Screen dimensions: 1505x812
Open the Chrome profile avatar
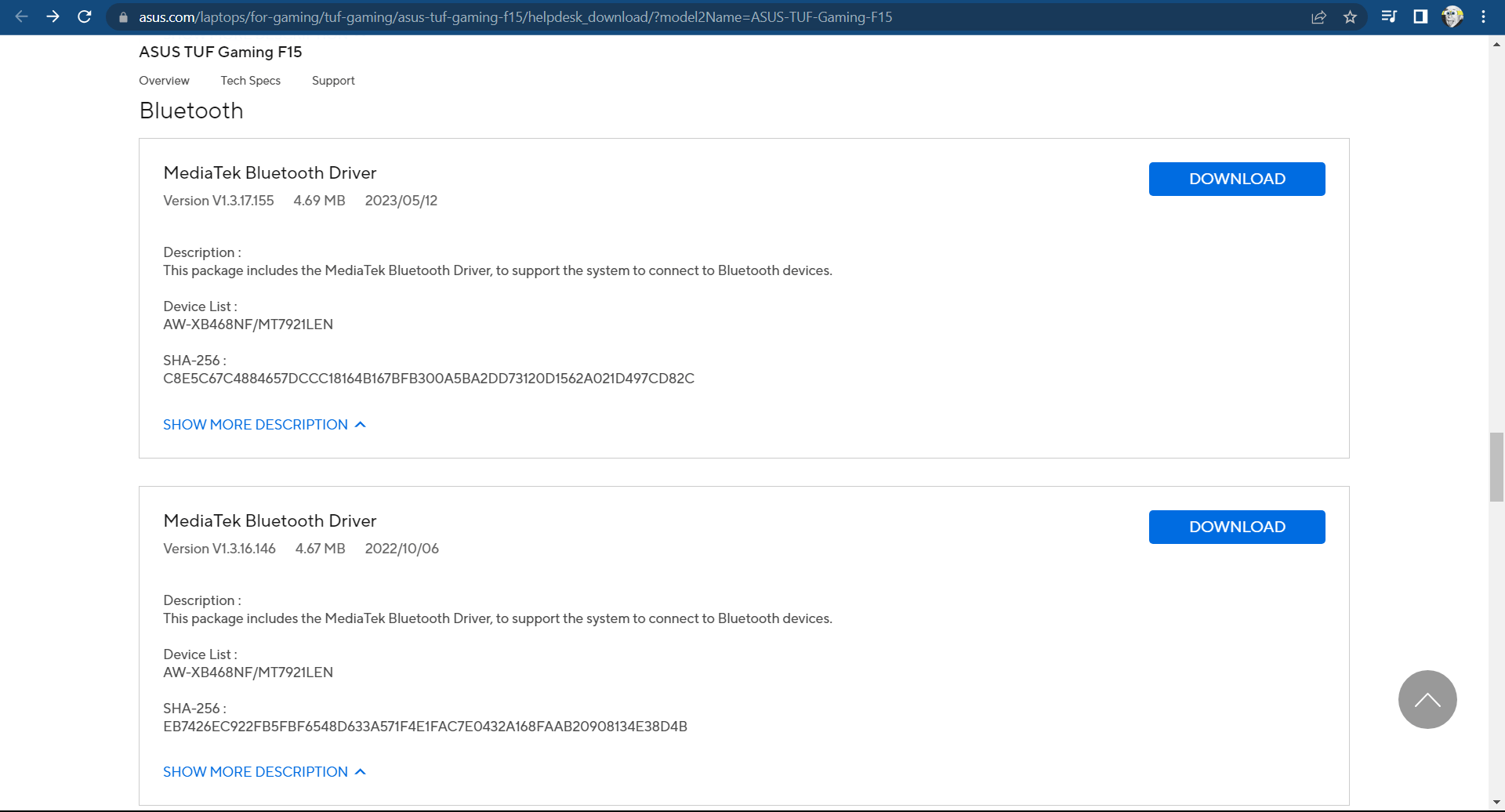click(1452, 16)
